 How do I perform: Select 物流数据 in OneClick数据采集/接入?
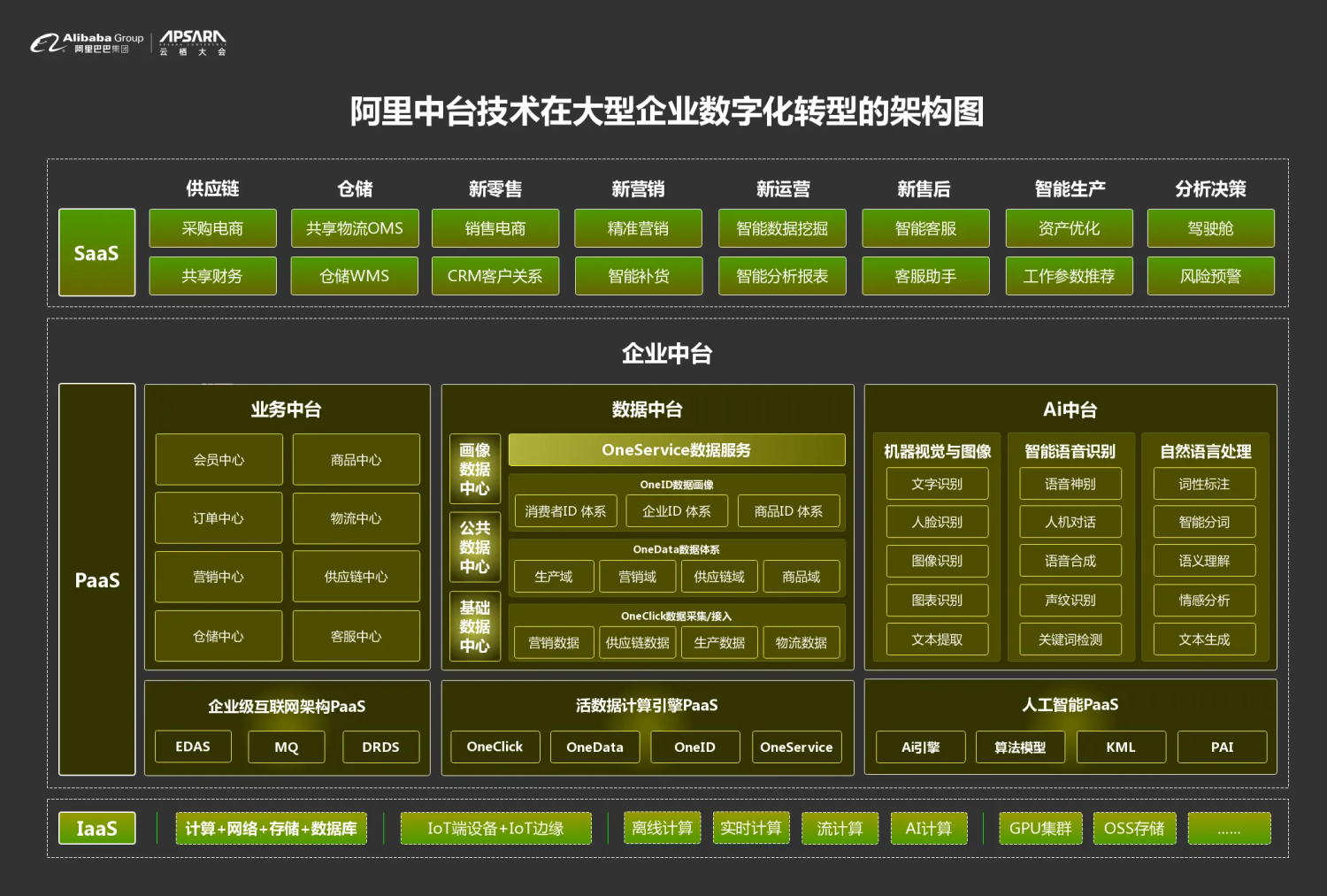pyautogui.click(x=801, y=643)
